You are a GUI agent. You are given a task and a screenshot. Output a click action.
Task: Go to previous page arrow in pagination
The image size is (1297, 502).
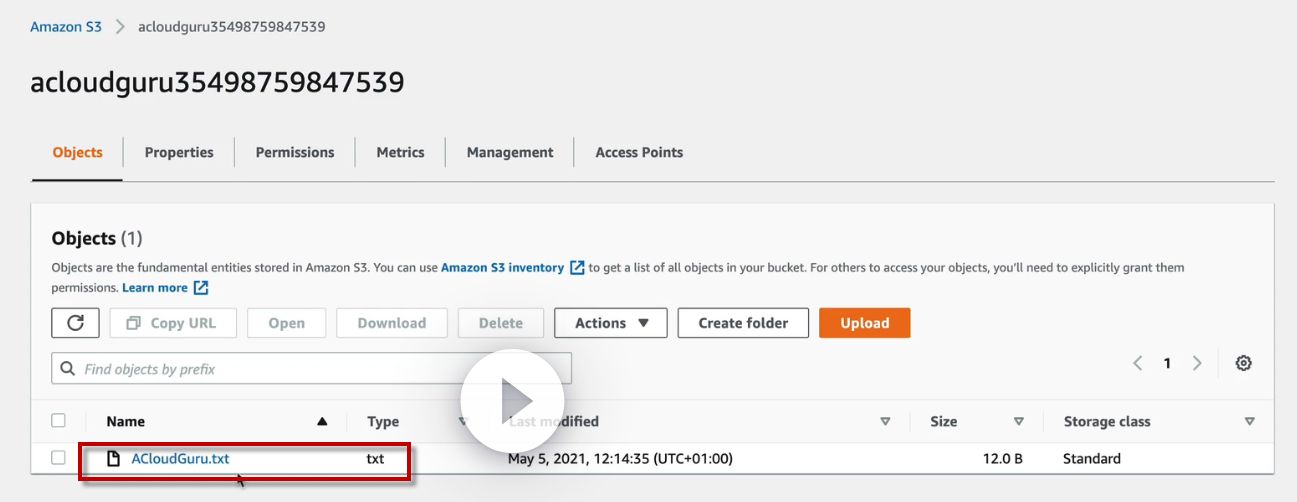coord(1137,364)
